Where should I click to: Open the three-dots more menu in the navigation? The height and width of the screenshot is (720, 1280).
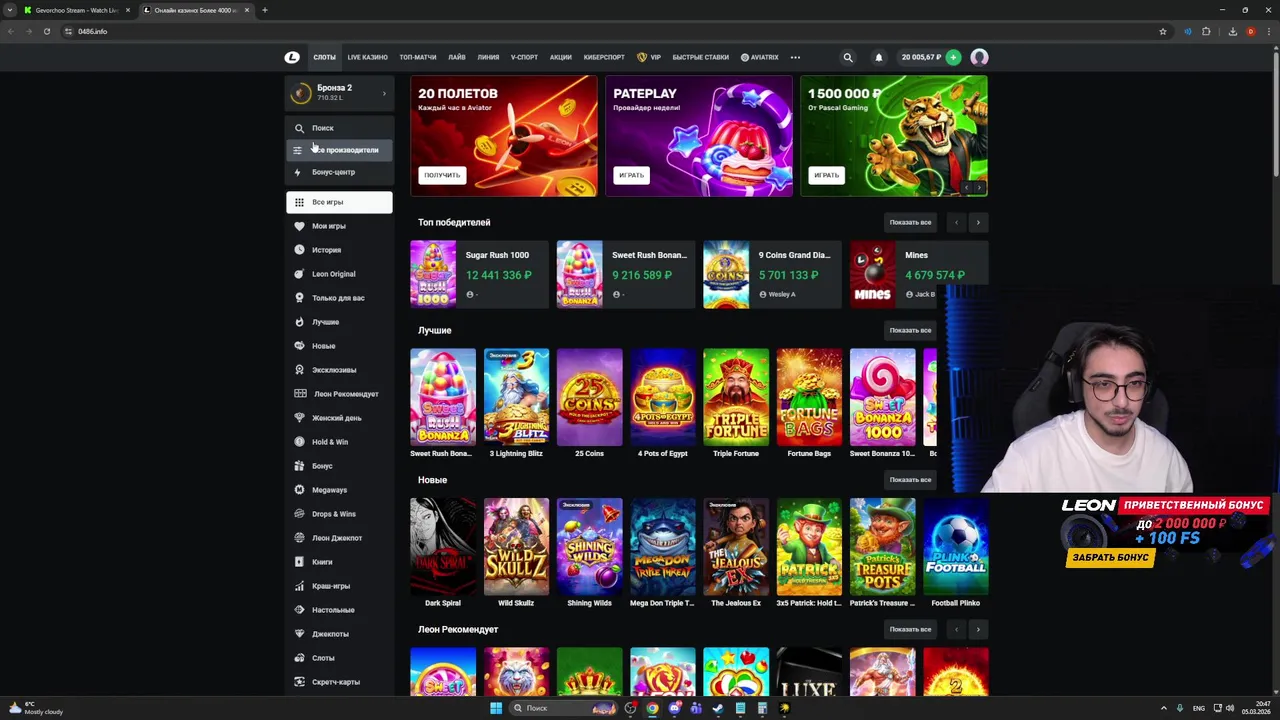[x=795, y=57]
